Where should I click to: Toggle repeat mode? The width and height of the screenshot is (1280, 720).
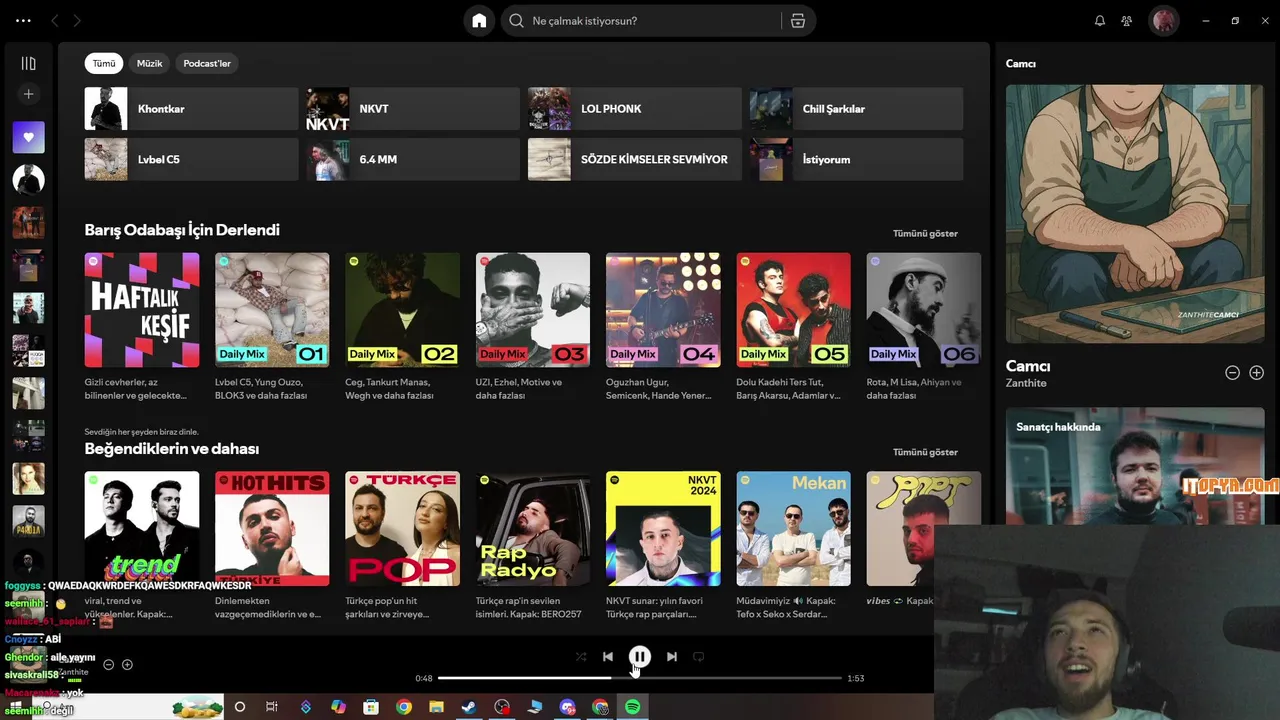click(x=699, y=657)
